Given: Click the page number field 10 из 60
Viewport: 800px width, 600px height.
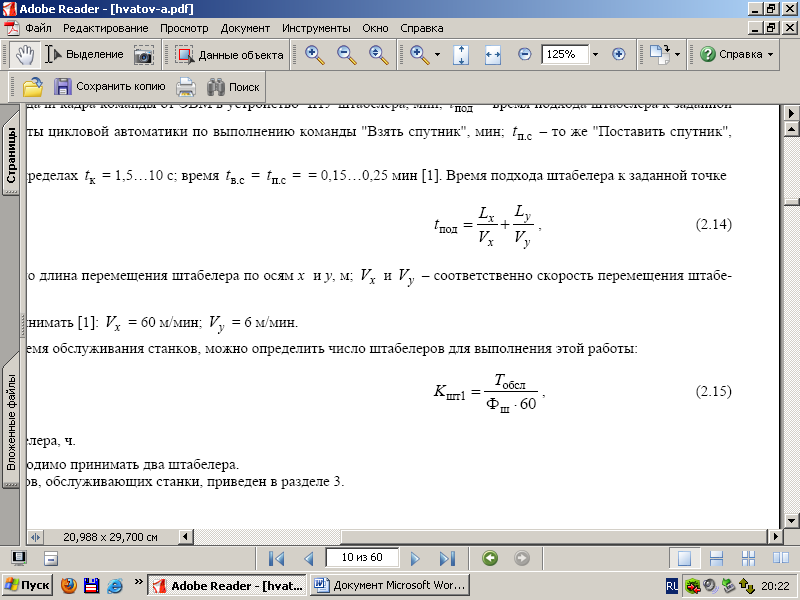Looking at the screenshot, I should tap(362, 557).
